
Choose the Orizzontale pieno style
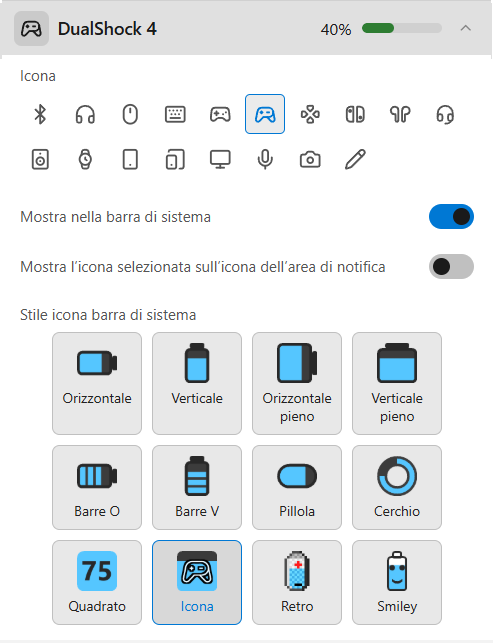click(x=297, y=383)
